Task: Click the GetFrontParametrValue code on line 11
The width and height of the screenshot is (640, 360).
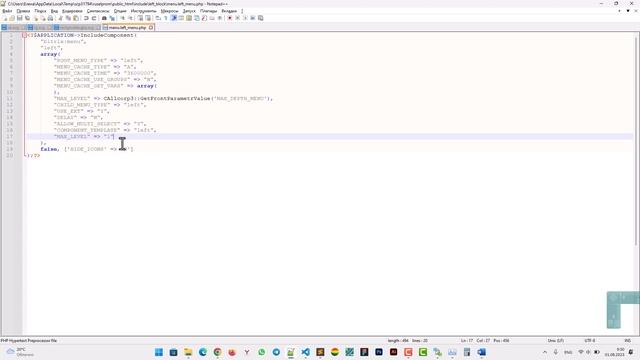Action: tap(176, 98)
